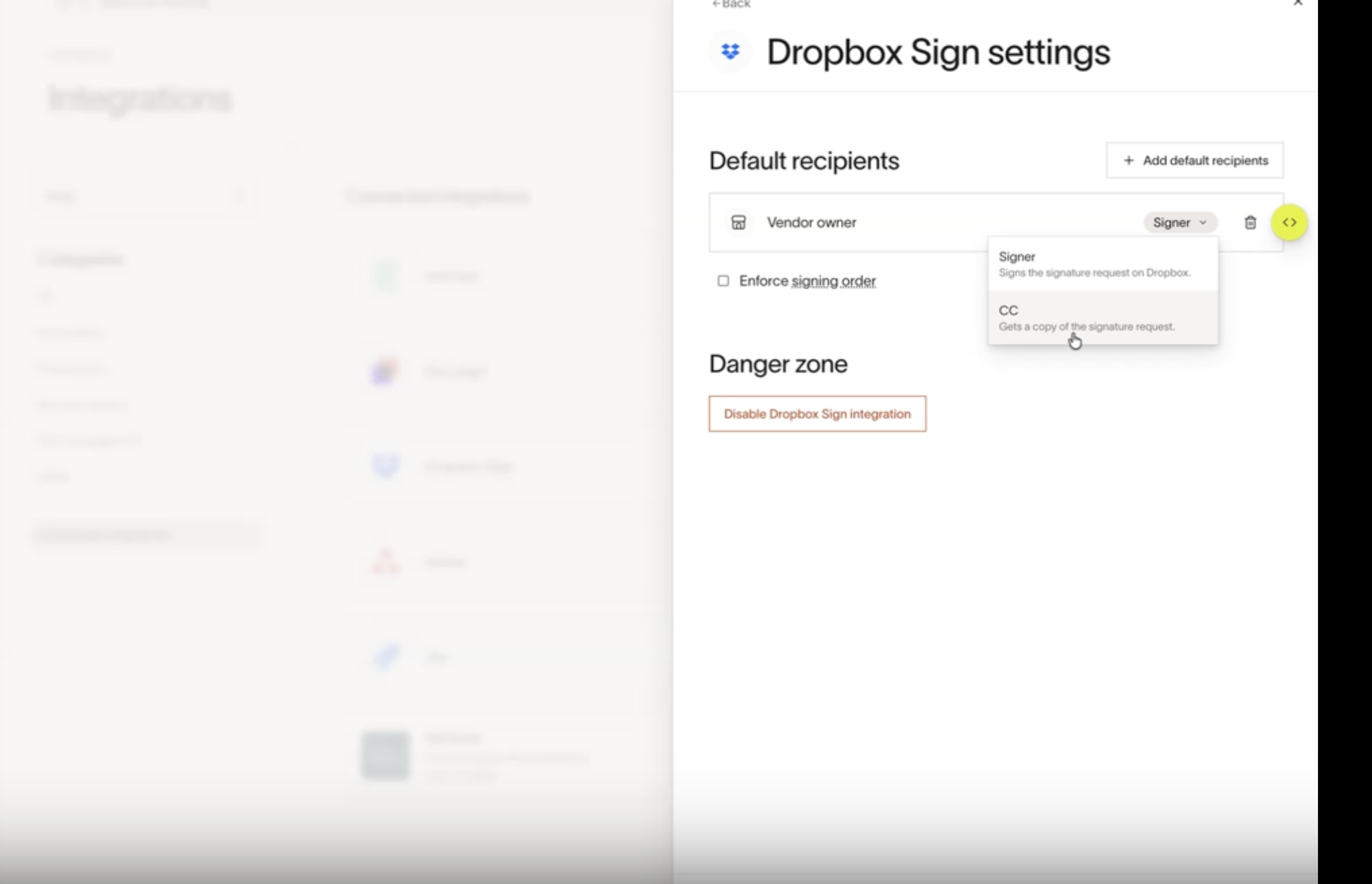Disable Dropbox Sign integration
The width and height of the screenshot is (1372, 884).
pyautogui.click(x=817, y=414)
